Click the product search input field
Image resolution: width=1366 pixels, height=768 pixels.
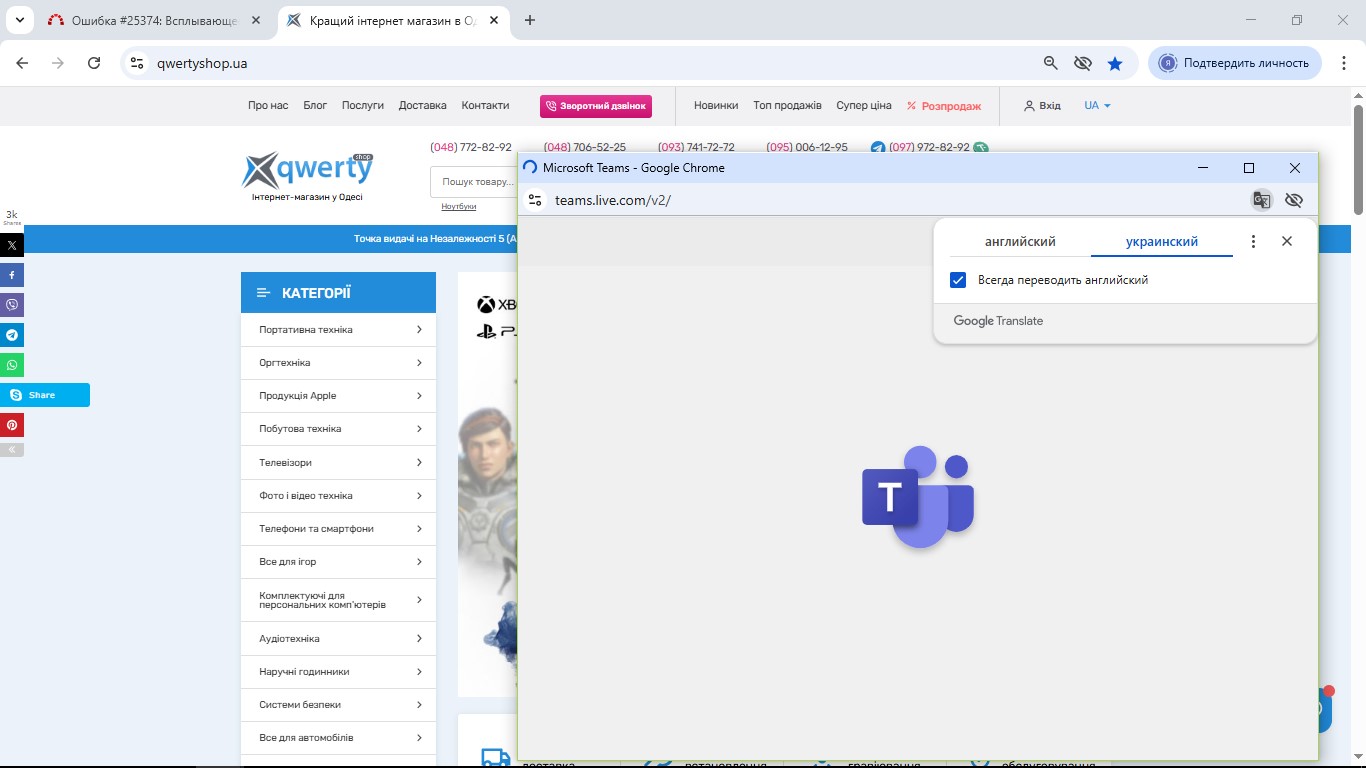click(476, 182)
